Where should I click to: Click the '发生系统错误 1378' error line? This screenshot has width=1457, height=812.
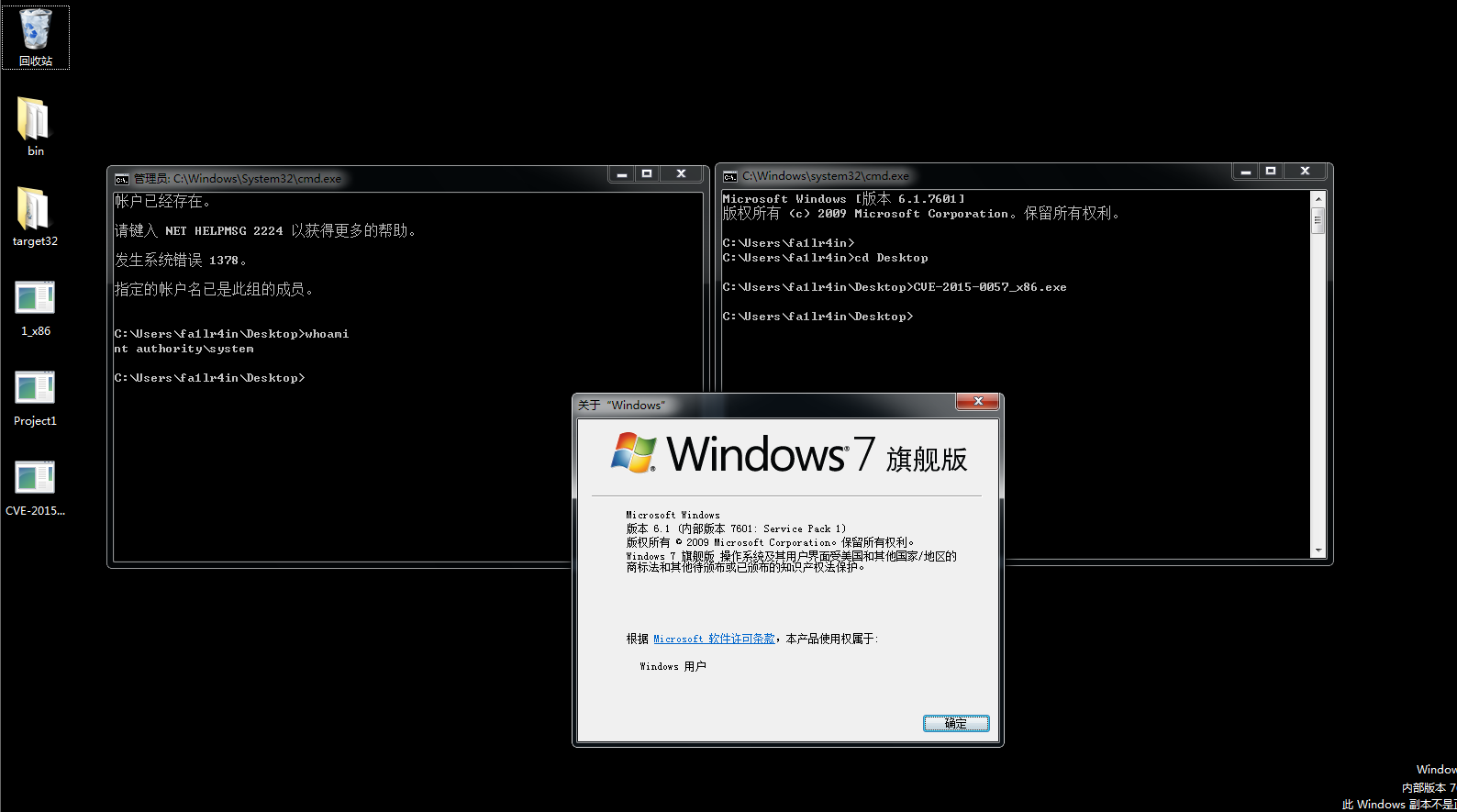(x=181, y=261)
